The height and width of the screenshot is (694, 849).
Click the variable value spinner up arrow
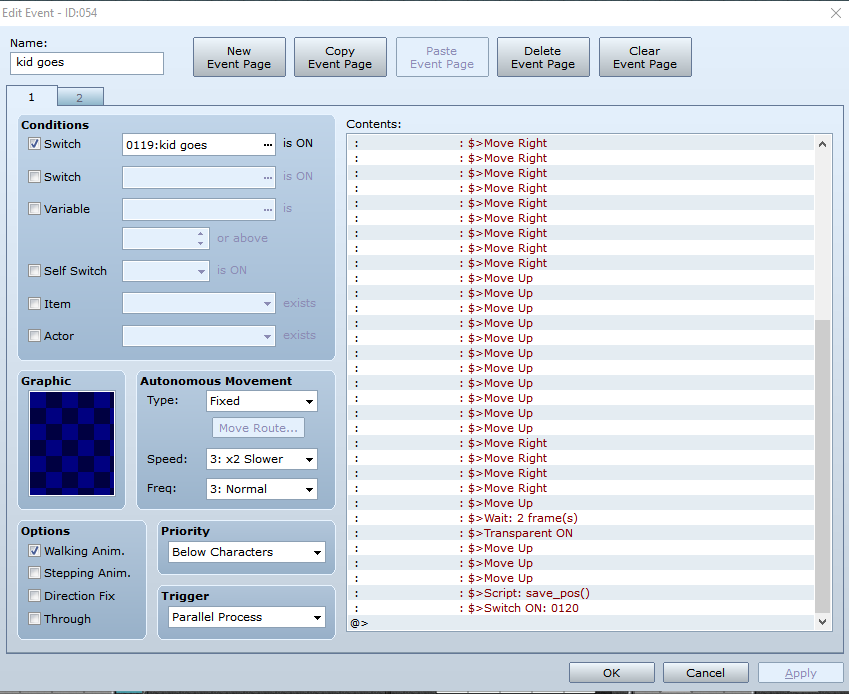point(198,234)
